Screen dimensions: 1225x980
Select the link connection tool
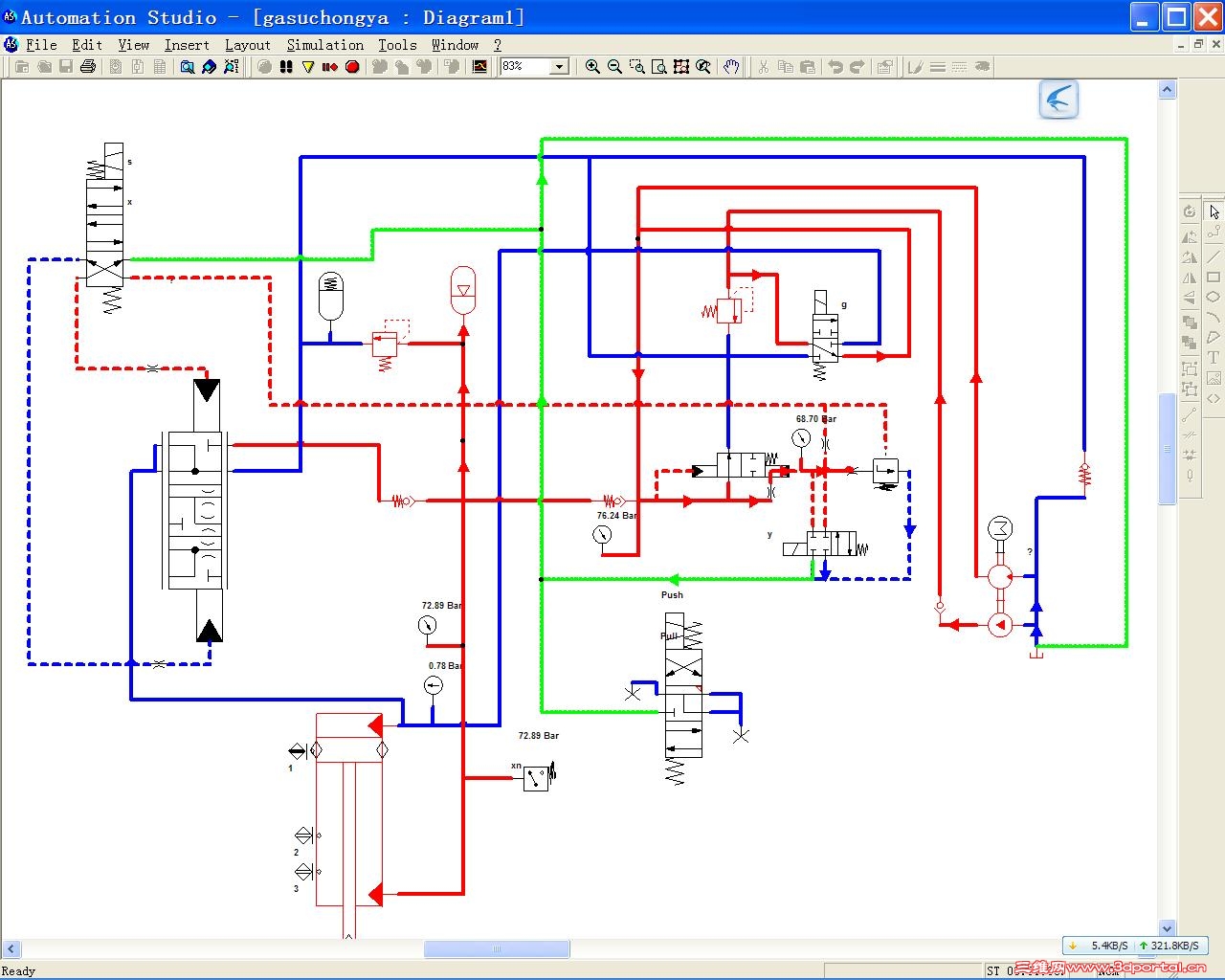pos(1214,232)
